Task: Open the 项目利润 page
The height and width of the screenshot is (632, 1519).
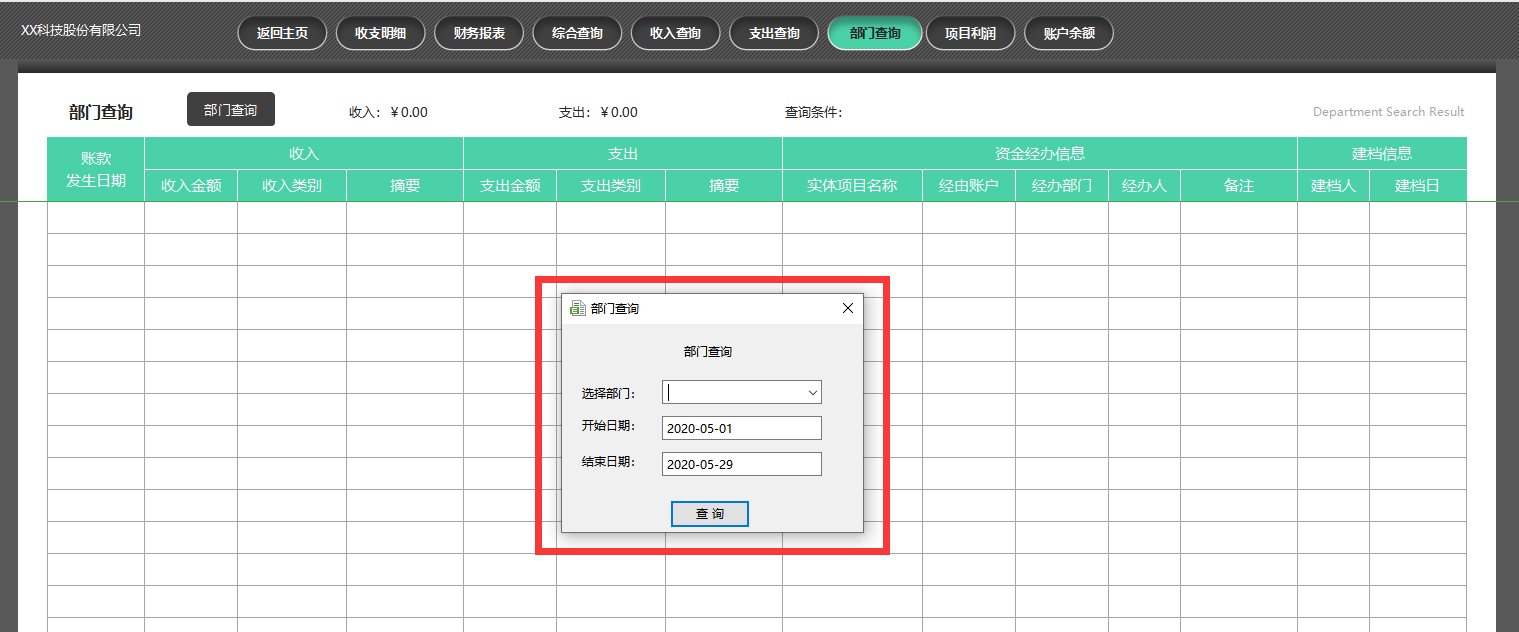Action: click(x=970, y=32)
